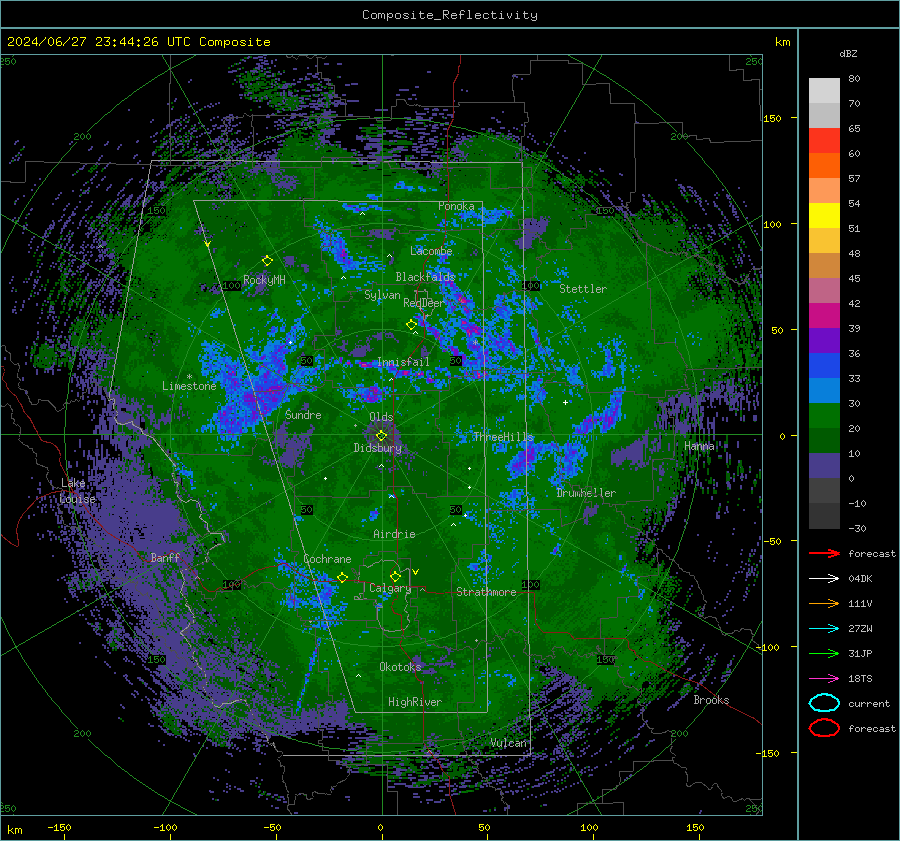900x841 pixels.
Task: Select the bright yellow 51-54 dBZ swatch
Action: point(824,215)
